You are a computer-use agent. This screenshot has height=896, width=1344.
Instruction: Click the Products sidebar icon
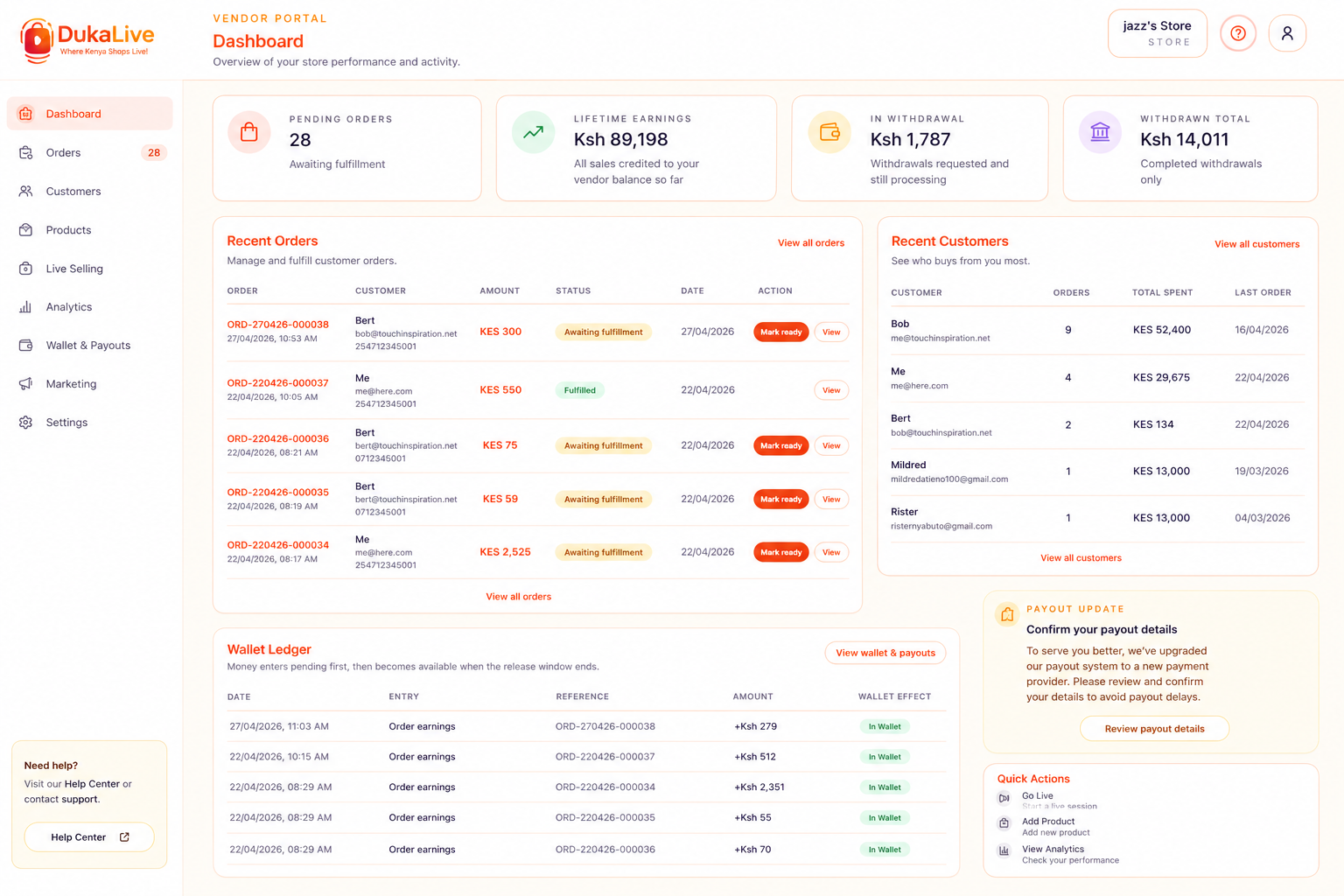click(26, 230)
